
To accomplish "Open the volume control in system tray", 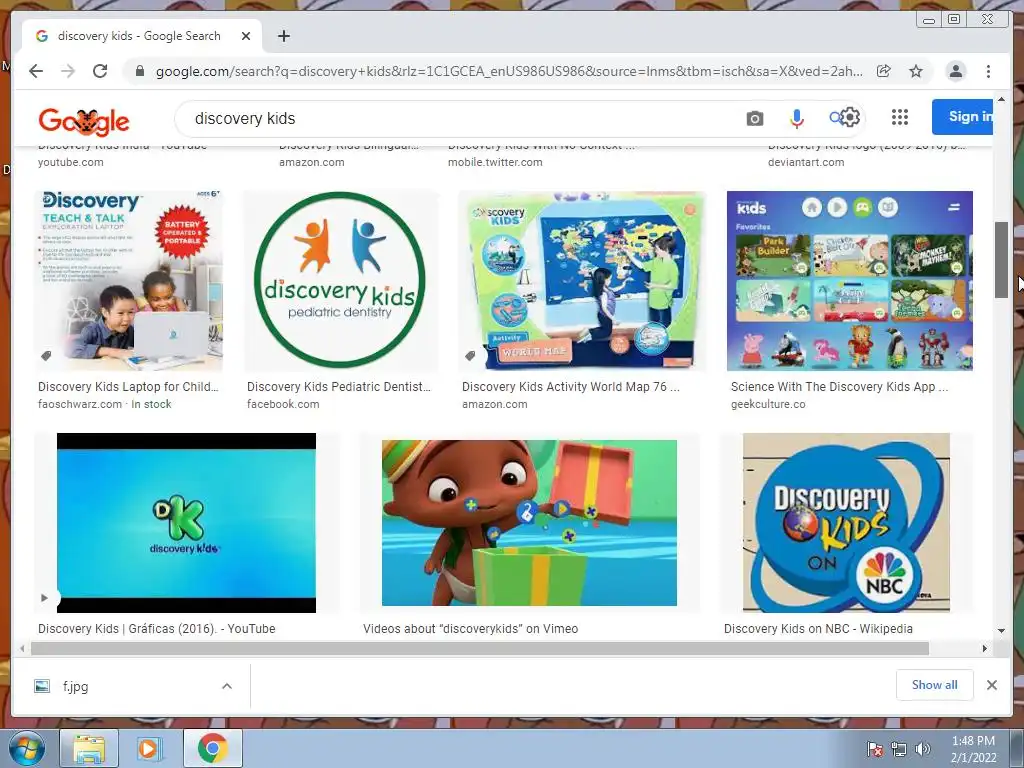I will coord(923,749).
